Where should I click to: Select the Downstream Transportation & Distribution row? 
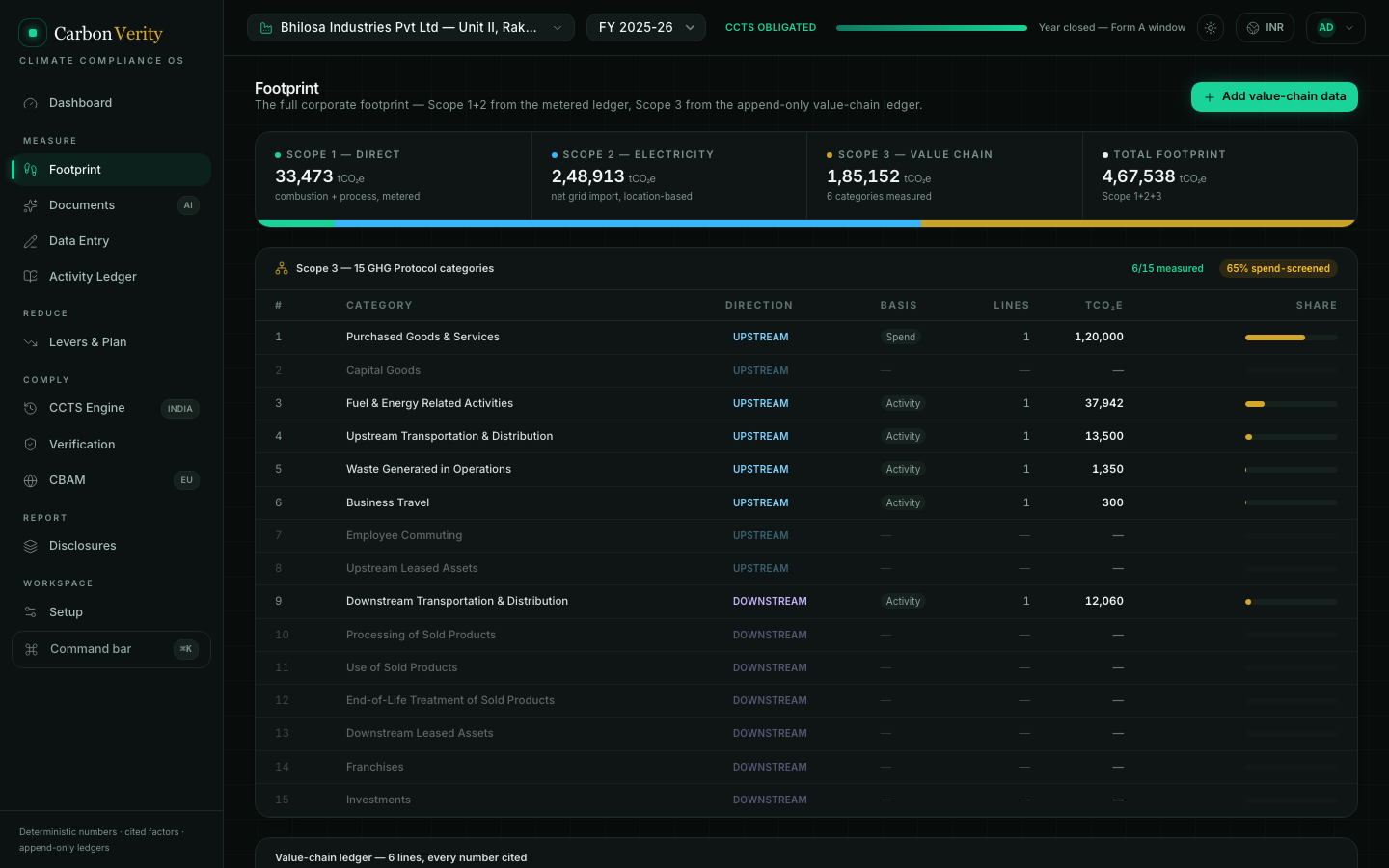(x=806, y=602)
